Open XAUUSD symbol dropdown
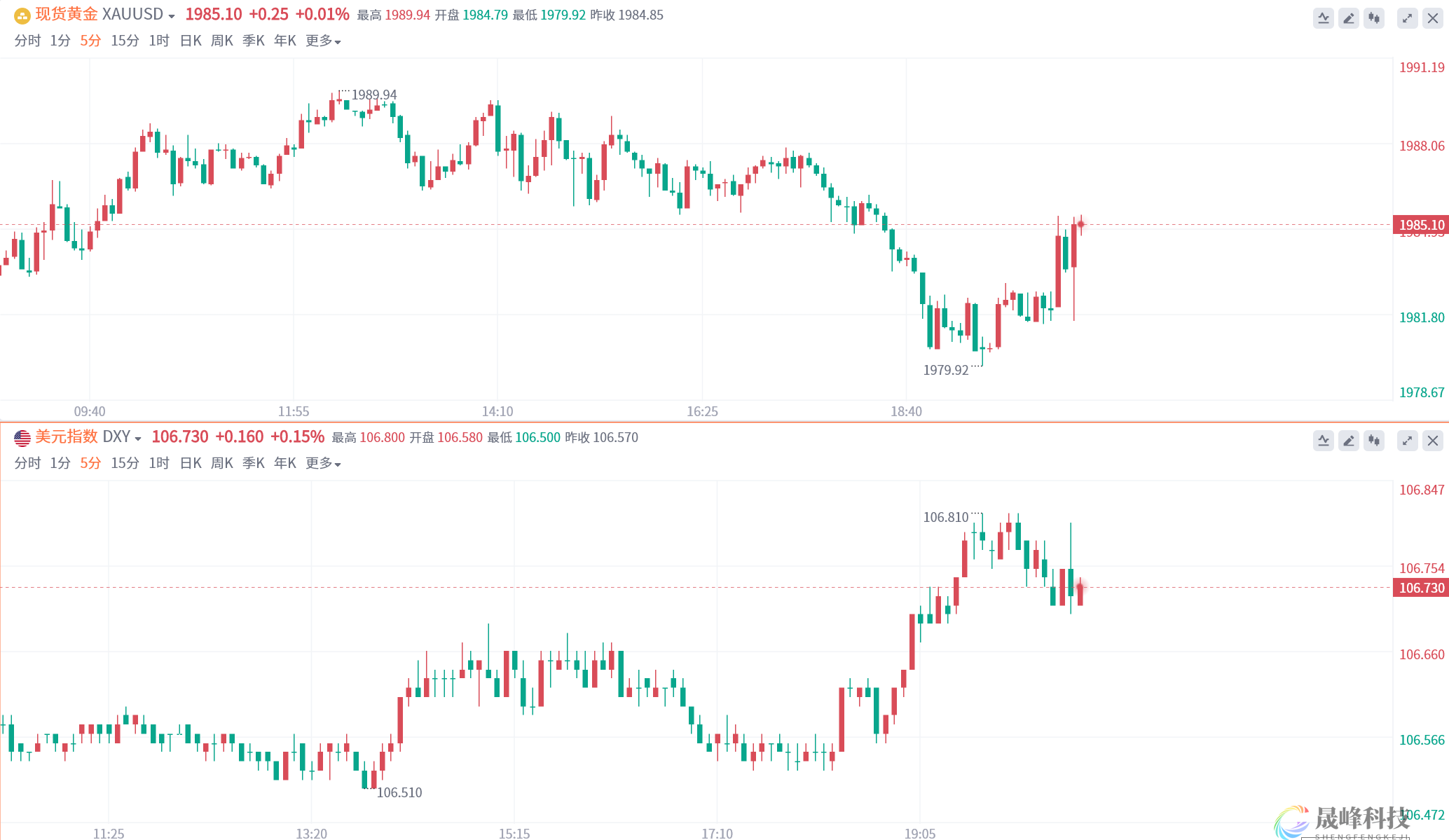 [x=171, y=16]
